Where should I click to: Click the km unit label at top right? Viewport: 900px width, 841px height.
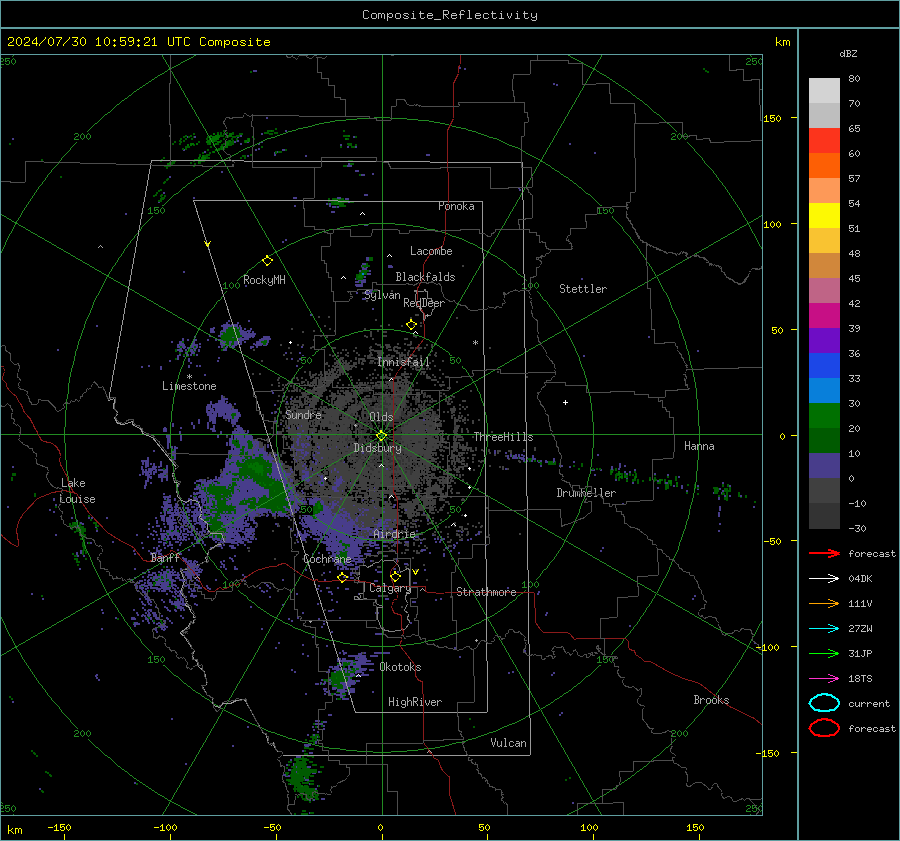tap(782, 42)
